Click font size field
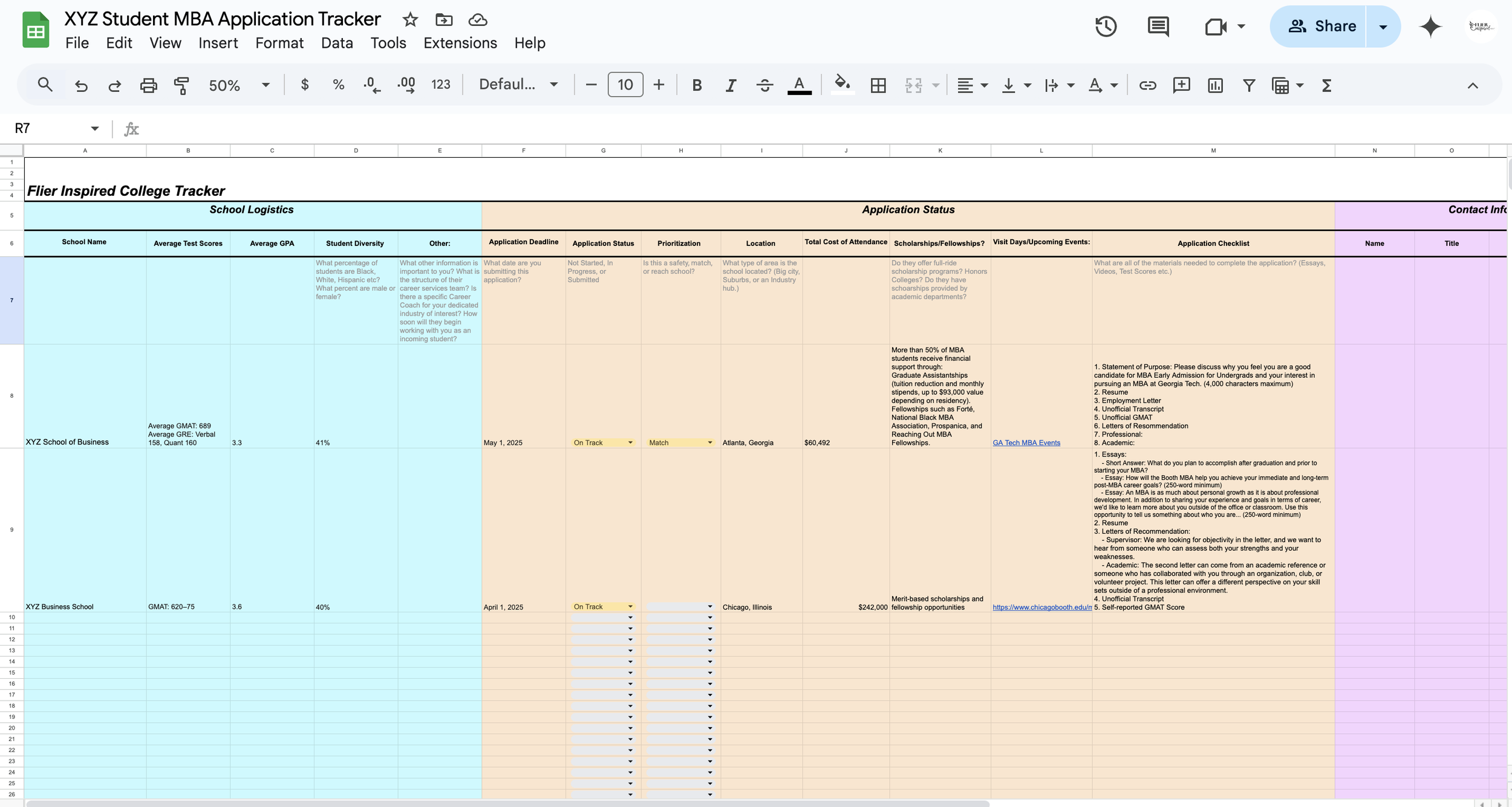1512x807 pixels. point(625,85)
